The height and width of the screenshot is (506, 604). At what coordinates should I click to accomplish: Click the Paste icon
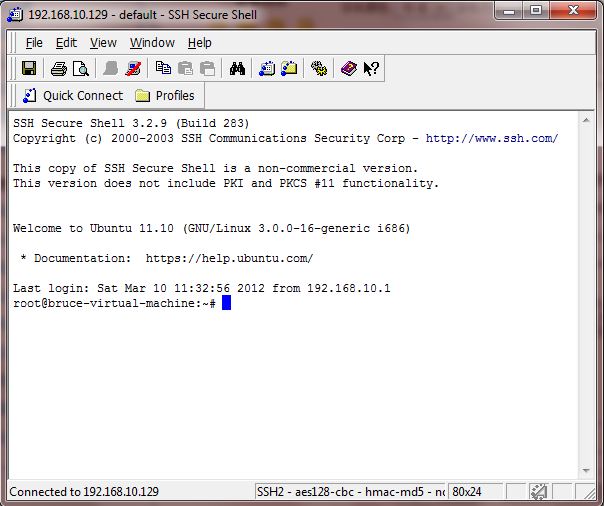(x=186, y=69)
